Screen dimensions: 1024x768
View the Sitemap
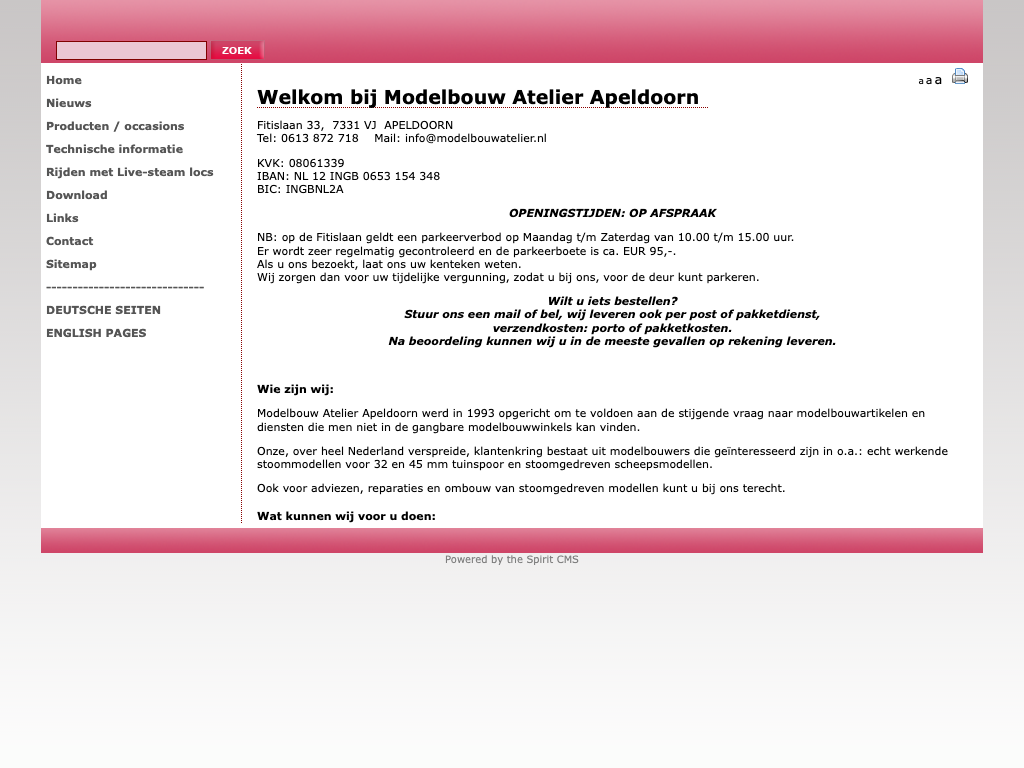(x=71, y=264)
